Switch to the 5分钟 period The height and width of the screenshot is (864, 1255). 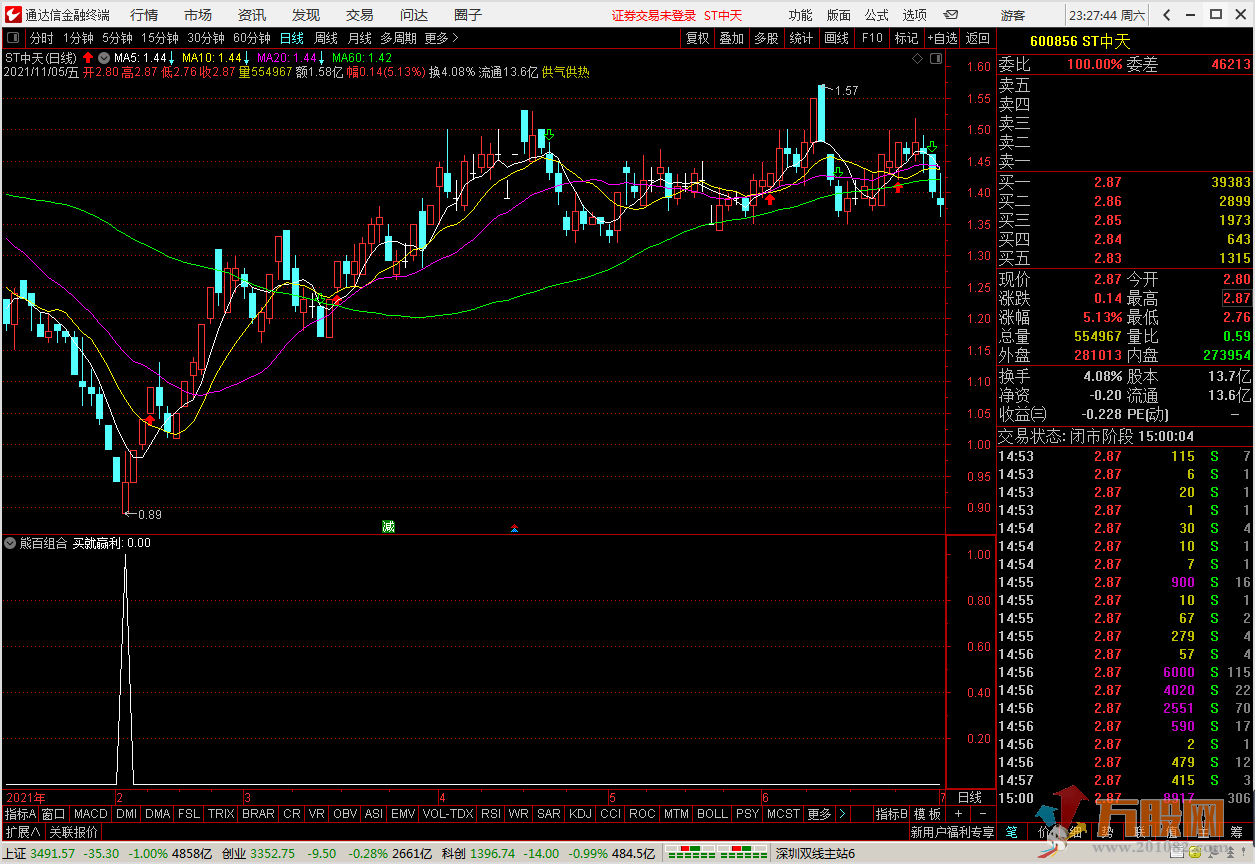point(118,38)
